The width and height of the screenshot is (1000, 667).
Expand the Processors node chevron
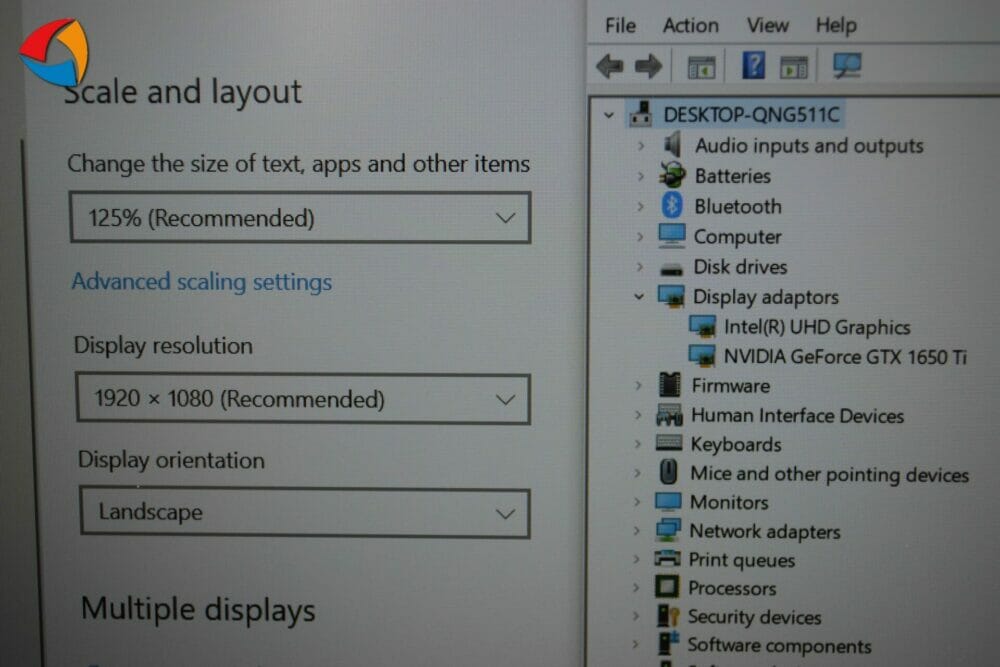click(x=635, y=587)
